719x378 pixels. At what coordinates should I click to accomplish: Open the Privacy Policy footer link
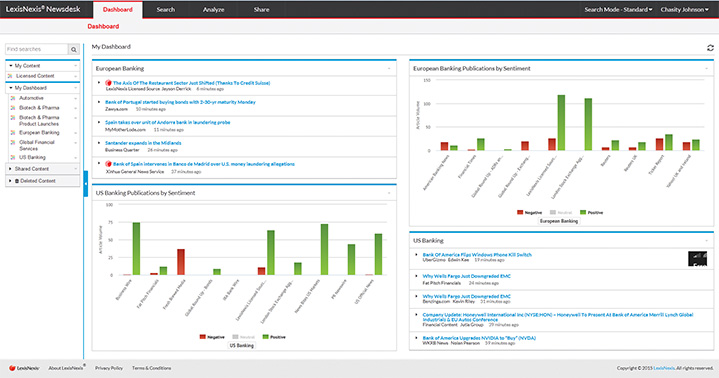109,368
